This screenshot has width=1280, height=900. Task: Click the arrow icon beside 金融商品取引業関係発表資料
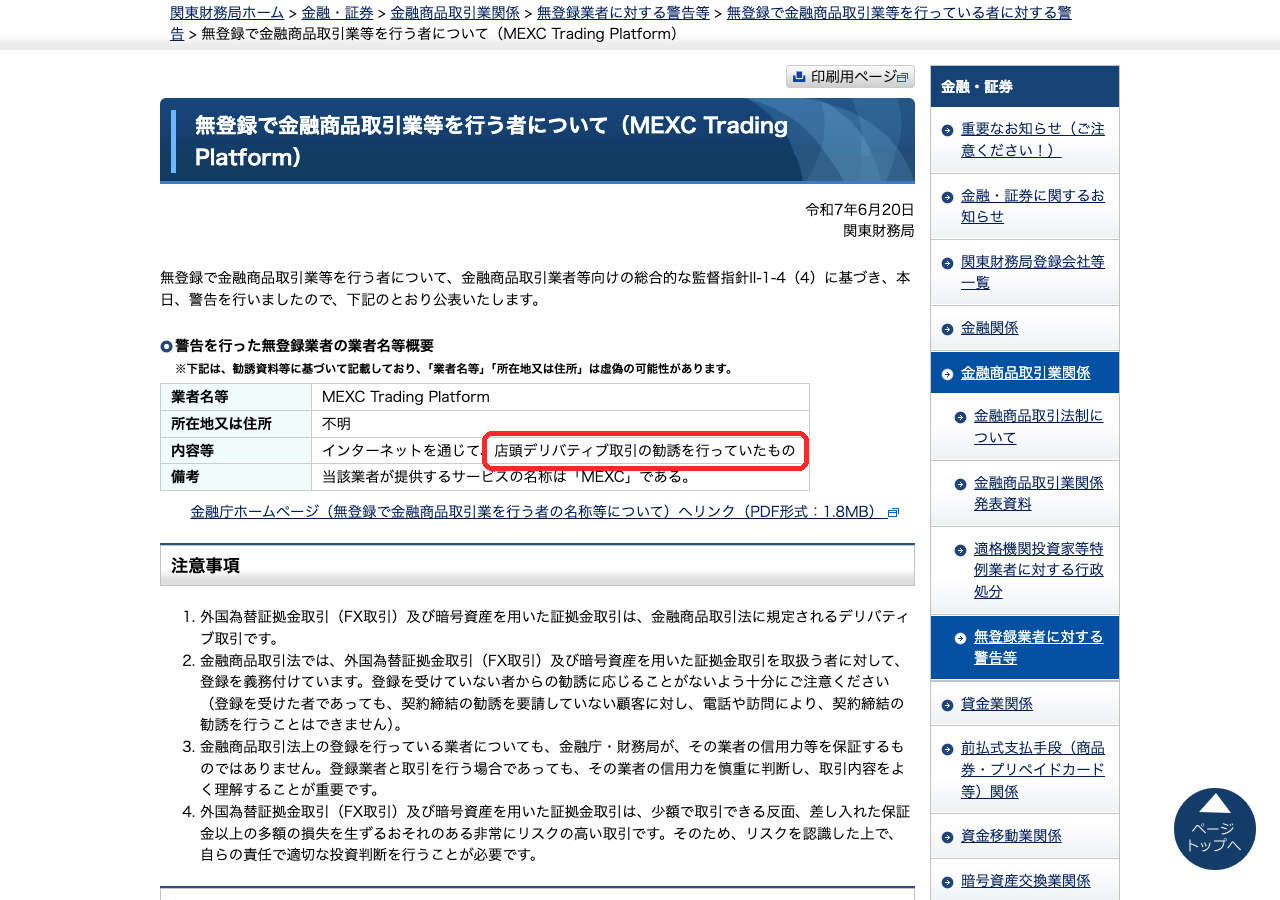(960, 483)
